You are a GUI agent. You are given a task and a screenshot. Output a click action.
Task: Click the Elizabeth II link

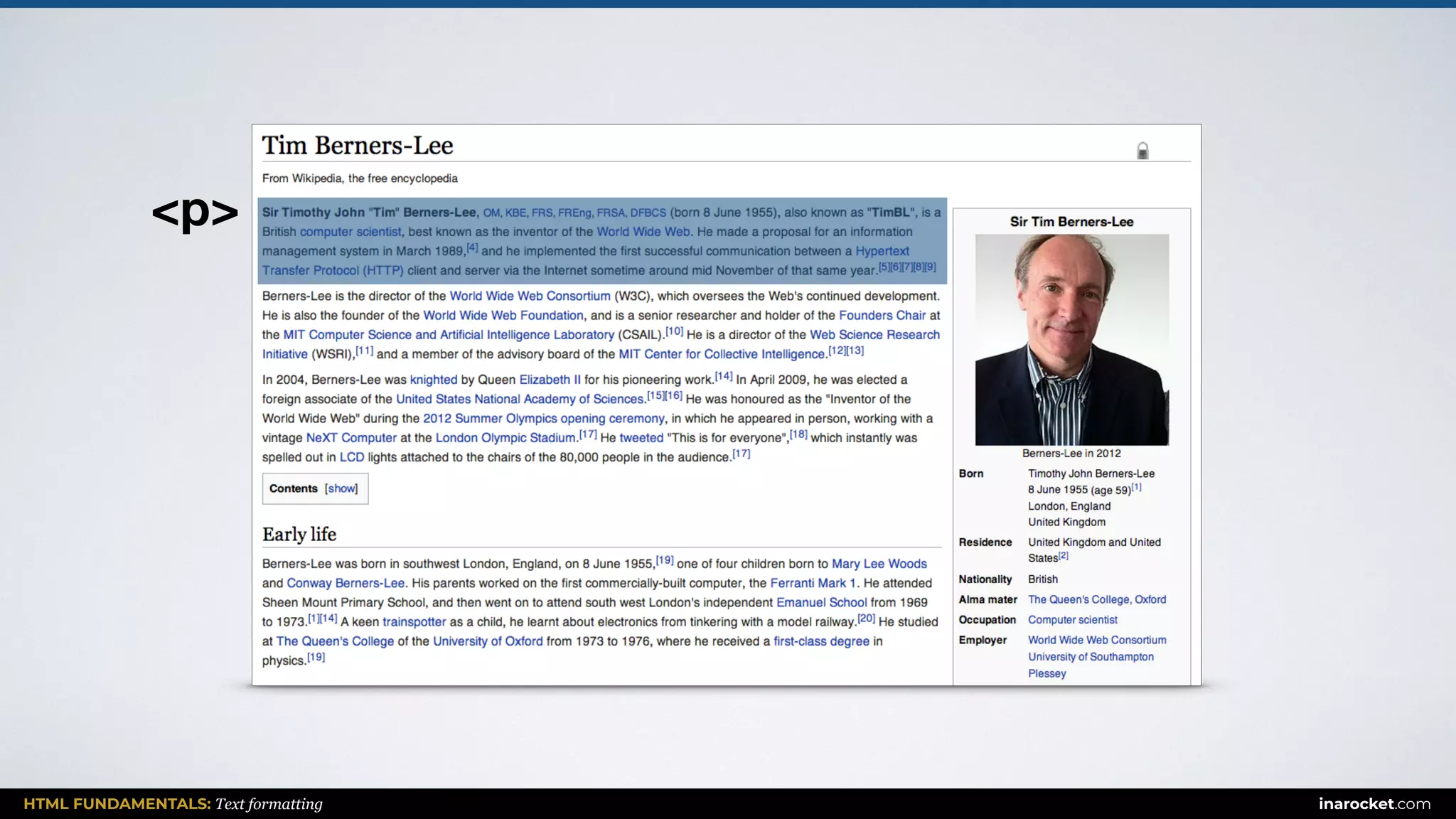pyautogui.click(x=550, y=380)
